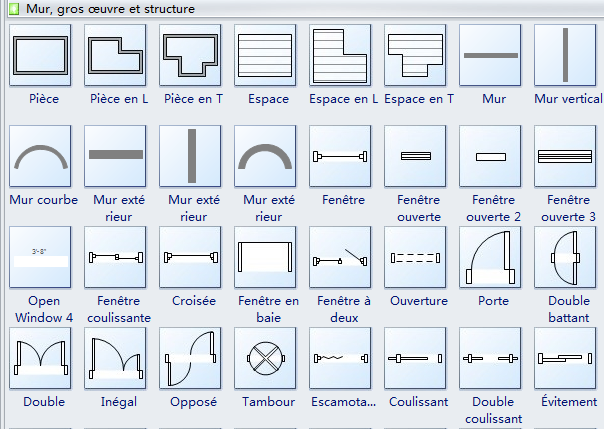Select the vertical Mur extérieur shape

190,156
